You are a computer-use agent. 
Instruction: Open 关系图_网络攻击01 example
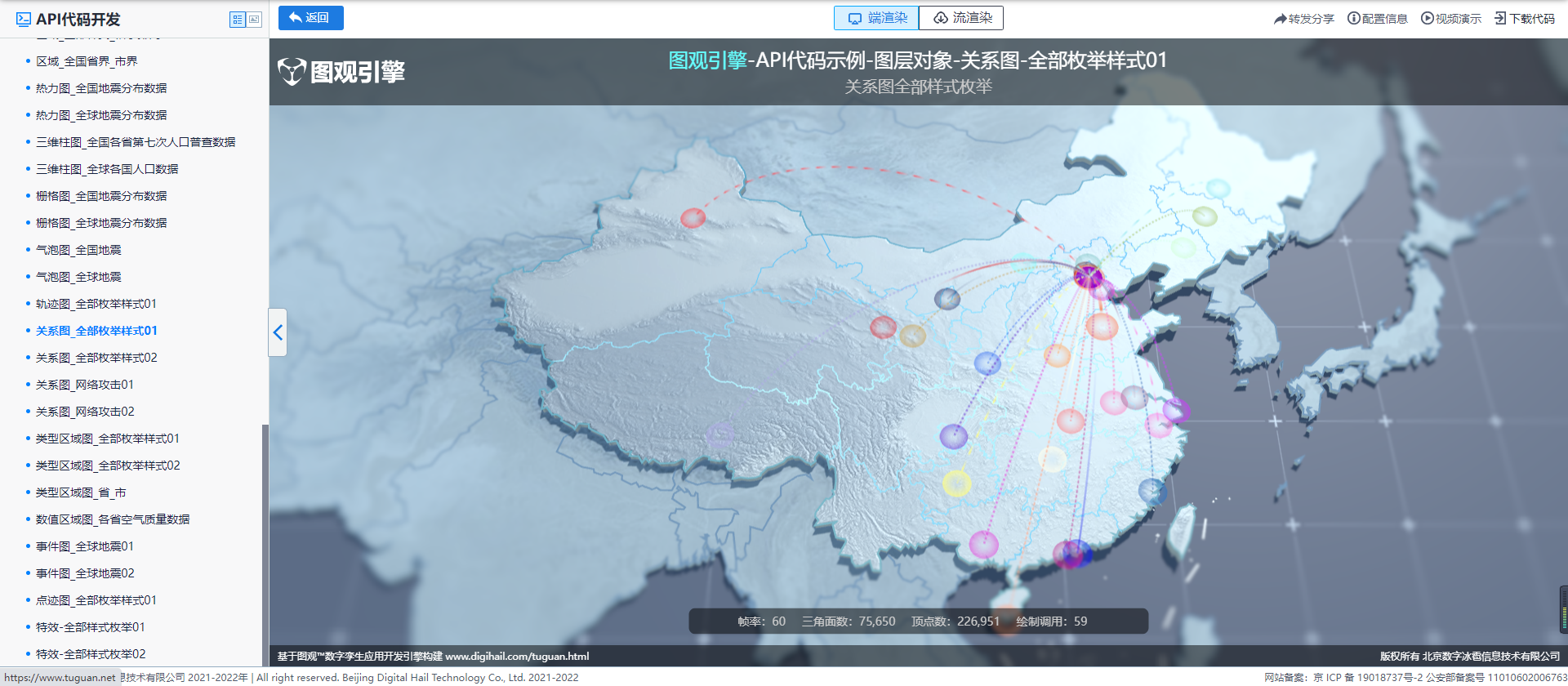coord(85,385)
